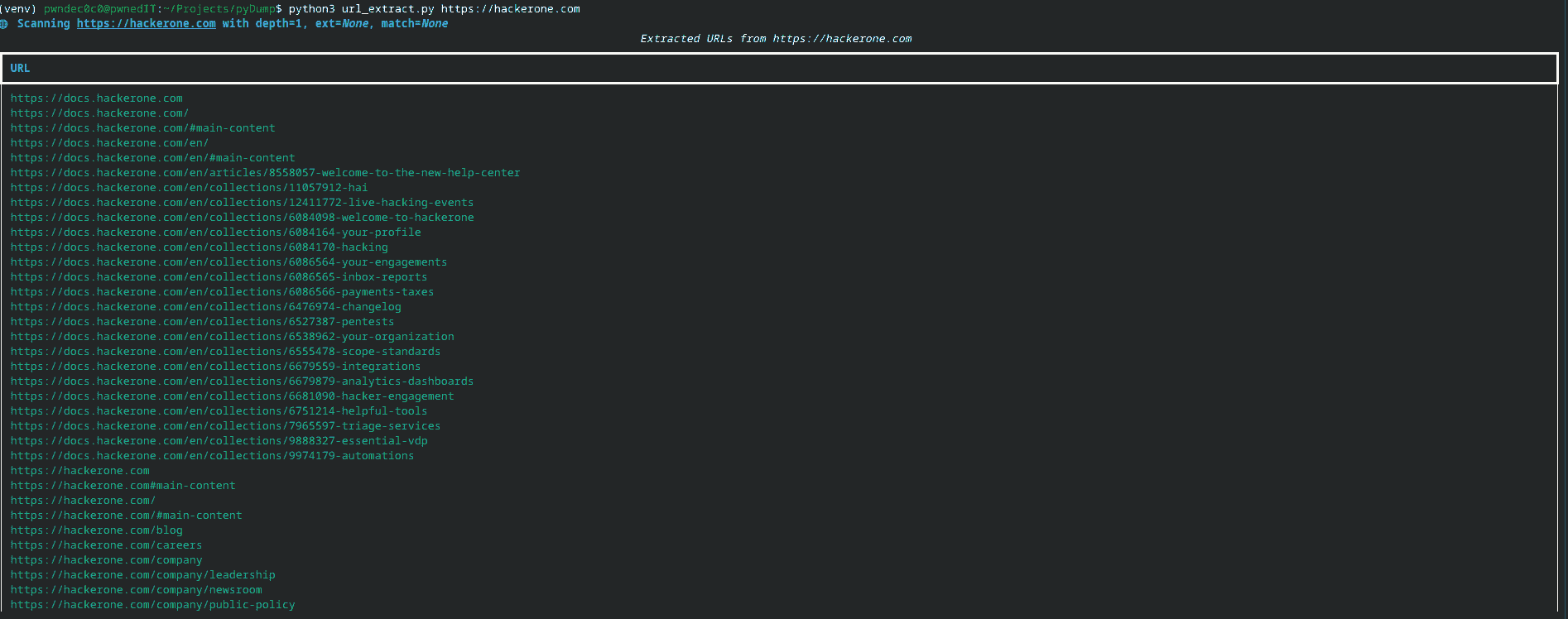Open the triage-services collection URL
Screen dimensions: 1568x619
click(226, 426)
